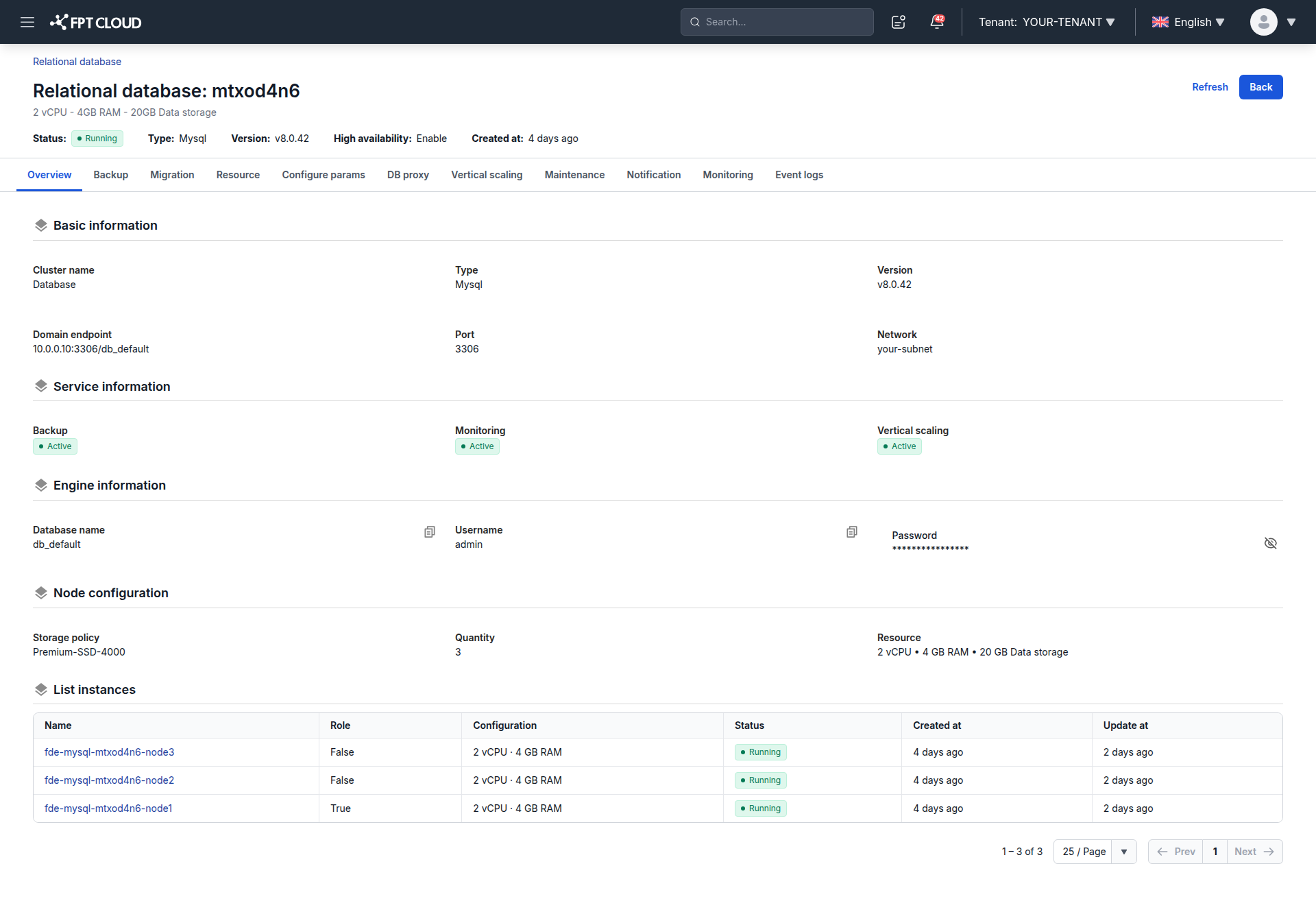This screenshot has height=912, width=1316.
Task: Click the v8.0.42 version value in Basic information
Action: 894,285
